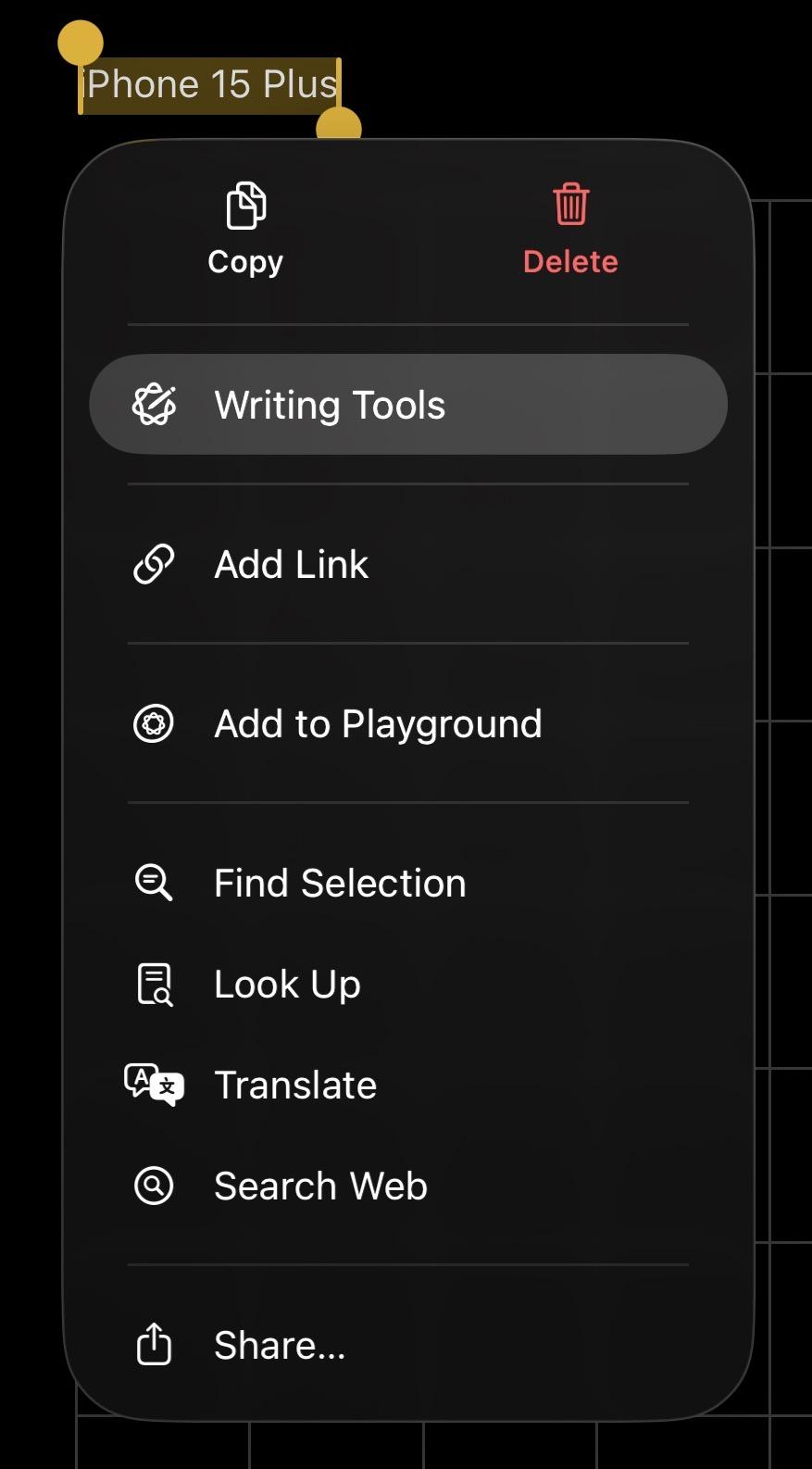Image resolution: width=812 pixels, height=1469 pixels.
Task: Select the Add Link menu entry
Action: [292, 564]
